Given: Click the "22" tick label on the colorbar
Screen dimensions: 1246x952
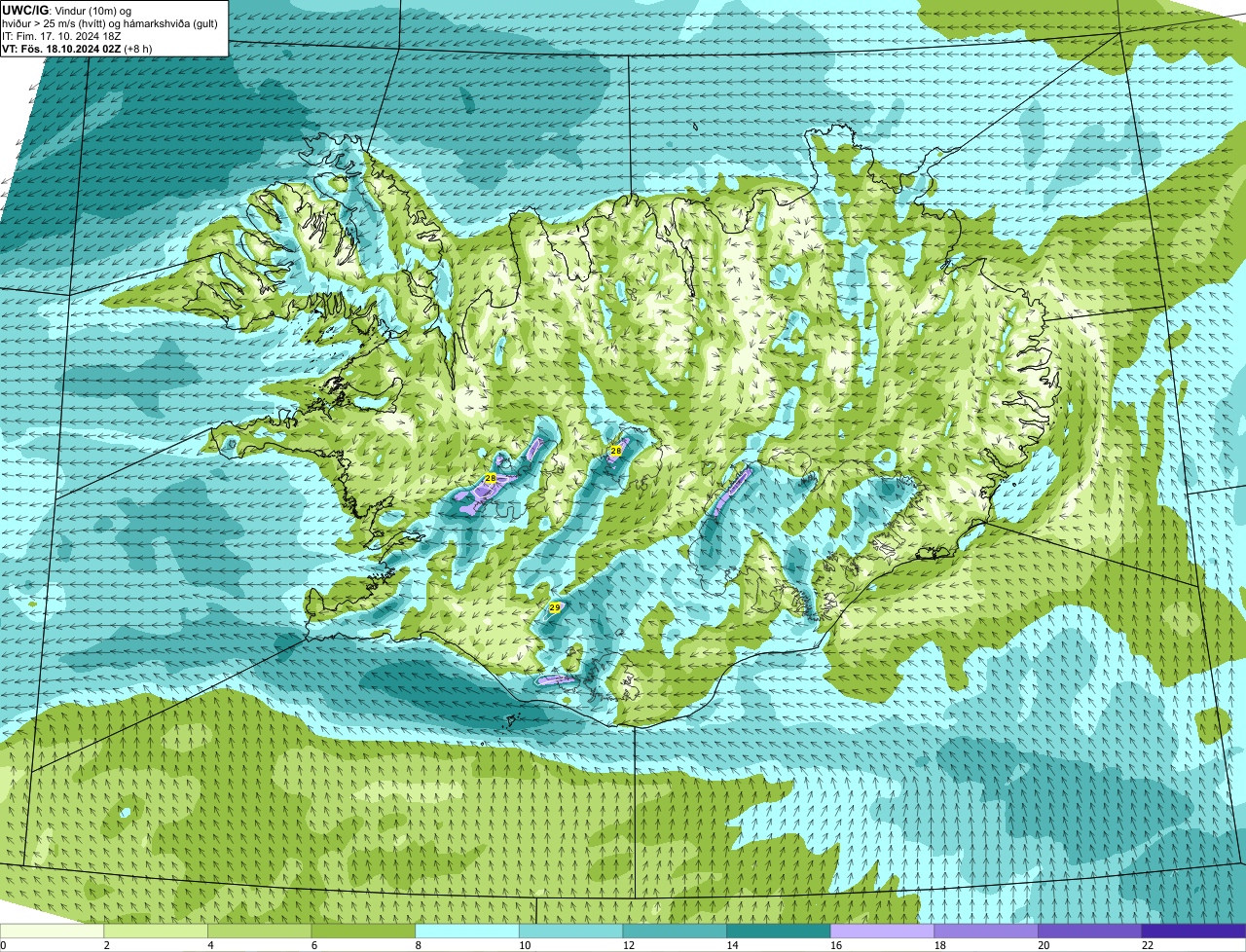Looking at the screenshot, I should point(1148,945).
